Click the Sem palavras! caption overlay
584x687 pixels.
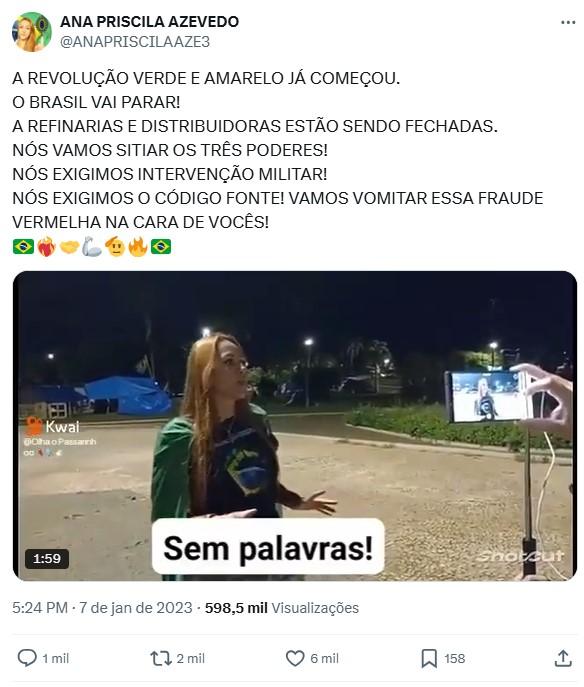point(268,547)
